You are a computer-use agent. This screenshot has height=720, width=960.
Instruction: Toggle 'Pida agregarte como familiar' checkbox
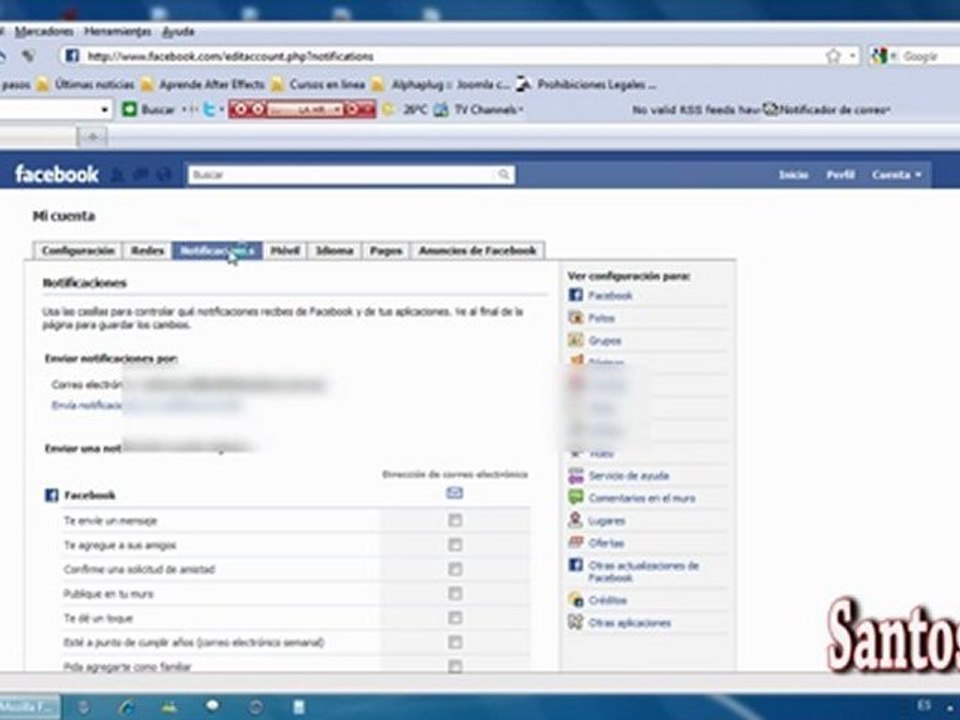click(455, 666)
